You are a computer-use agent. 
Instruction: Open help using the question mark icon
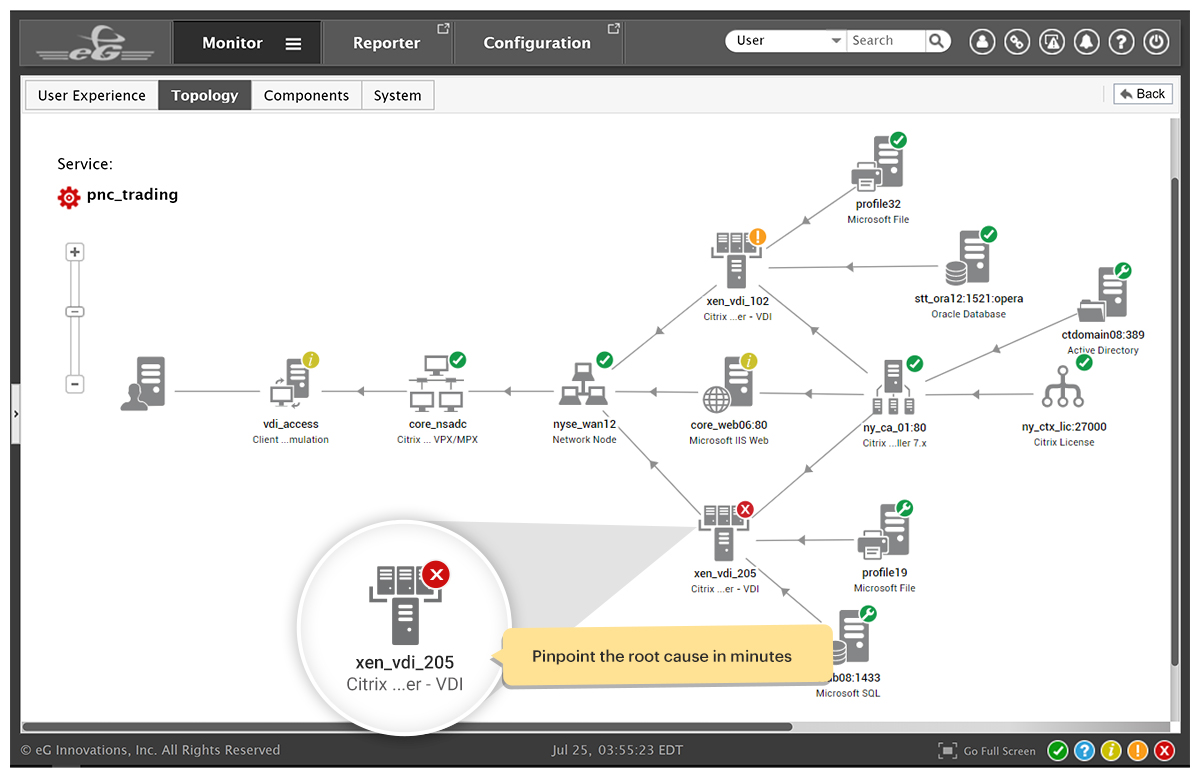pyautogui.click(x=1121, y=41)
